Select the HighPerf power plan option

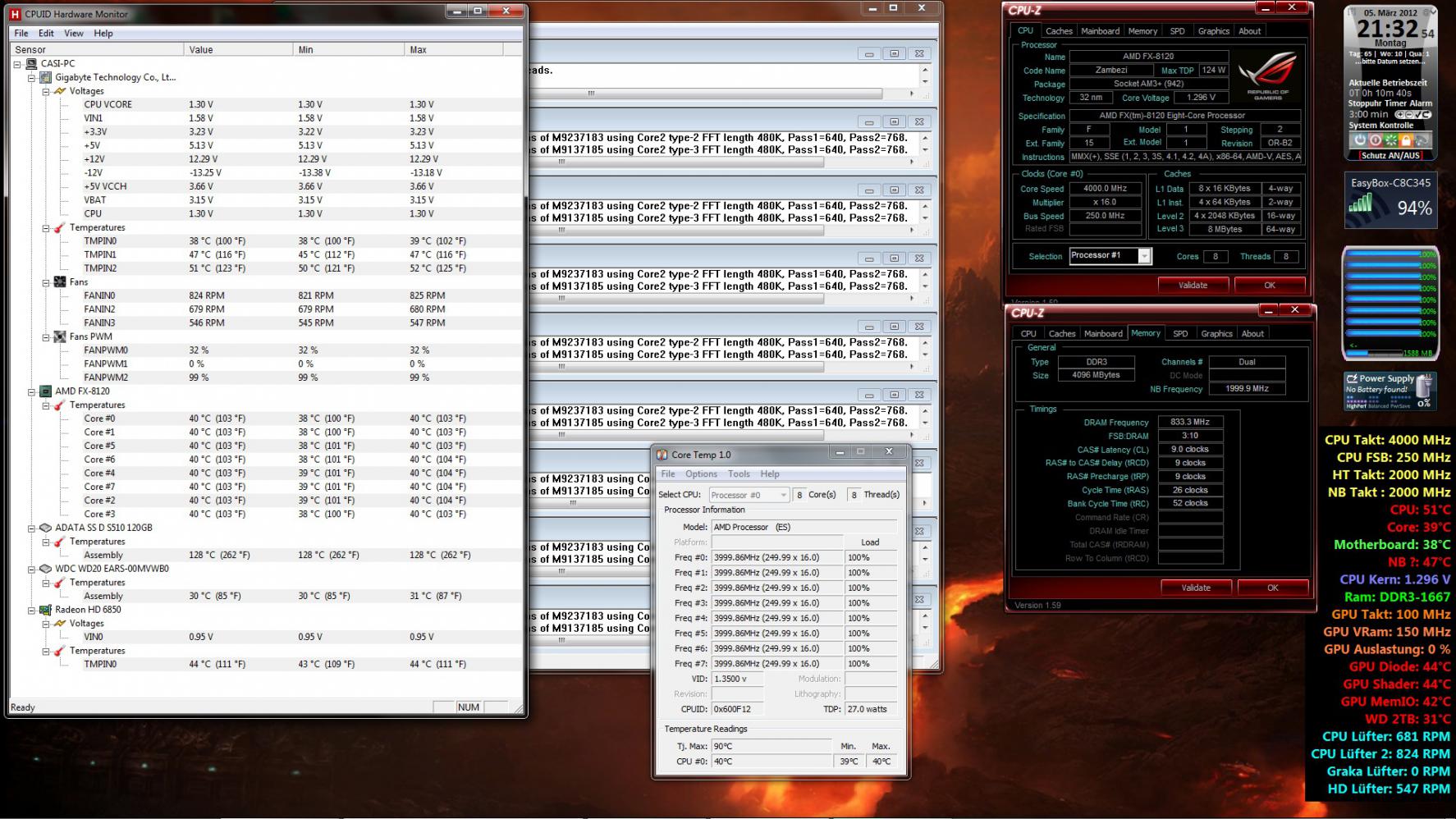pyautogui.click(x=1356, y=405)
